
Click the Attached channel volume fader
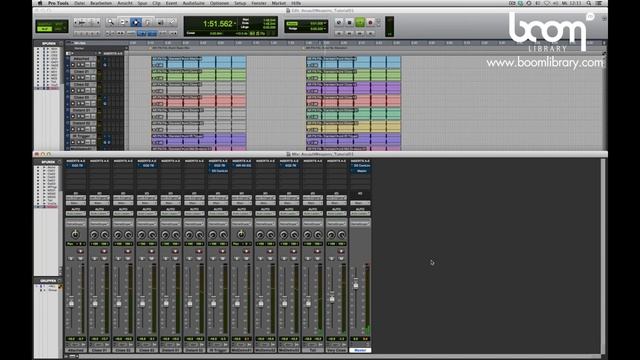tap(71, 304)
